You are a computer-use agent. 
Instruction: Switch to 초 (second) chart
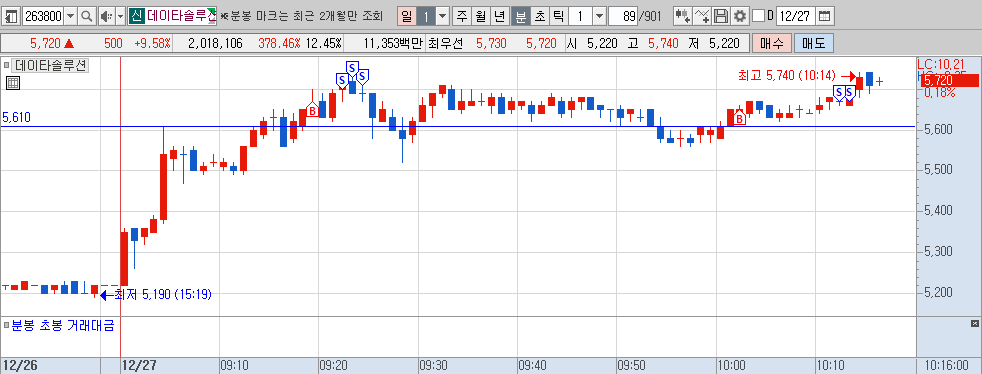(539, 16)
